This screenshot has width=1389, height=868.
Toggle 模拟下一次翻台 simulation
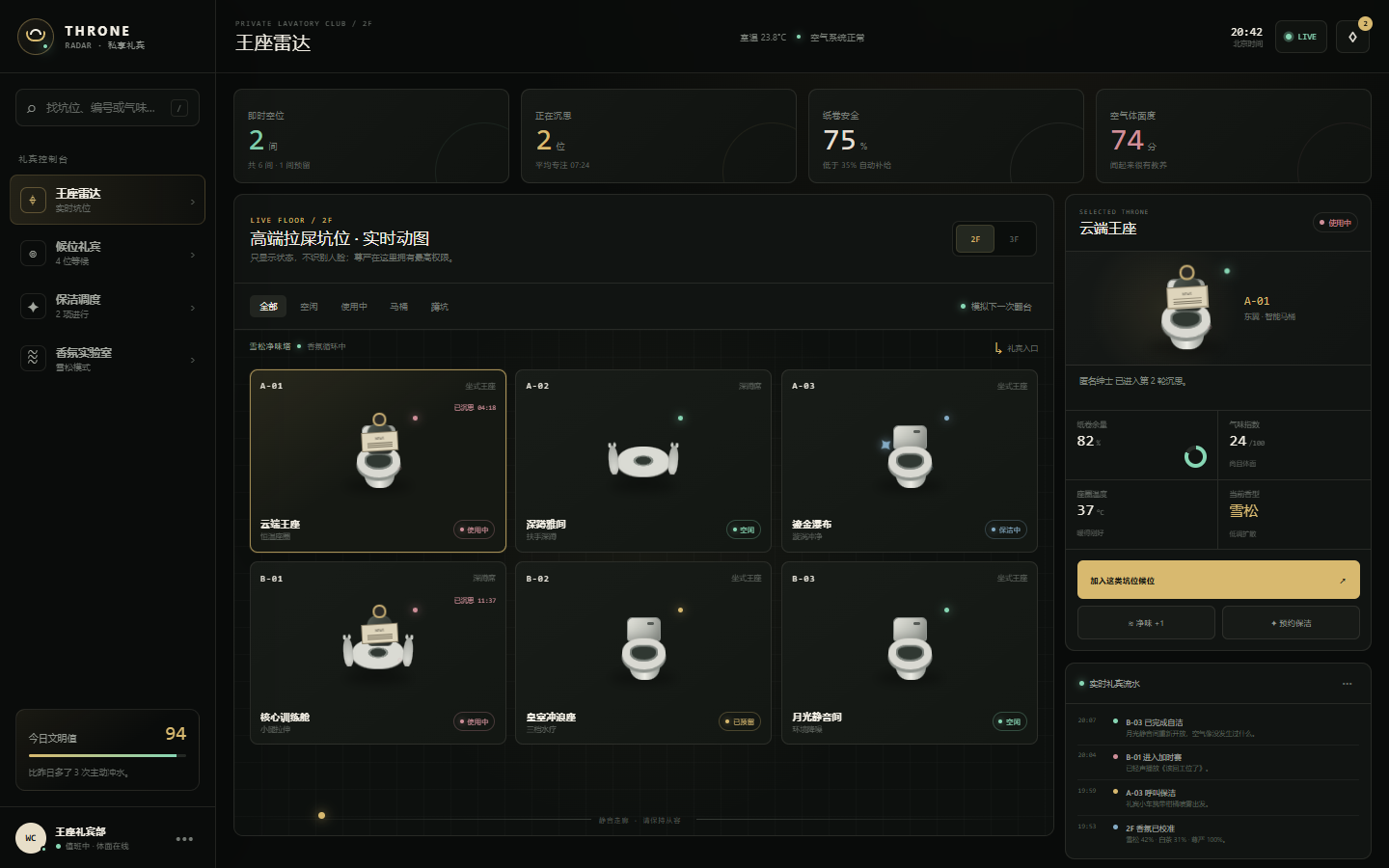tap(996, 307)
